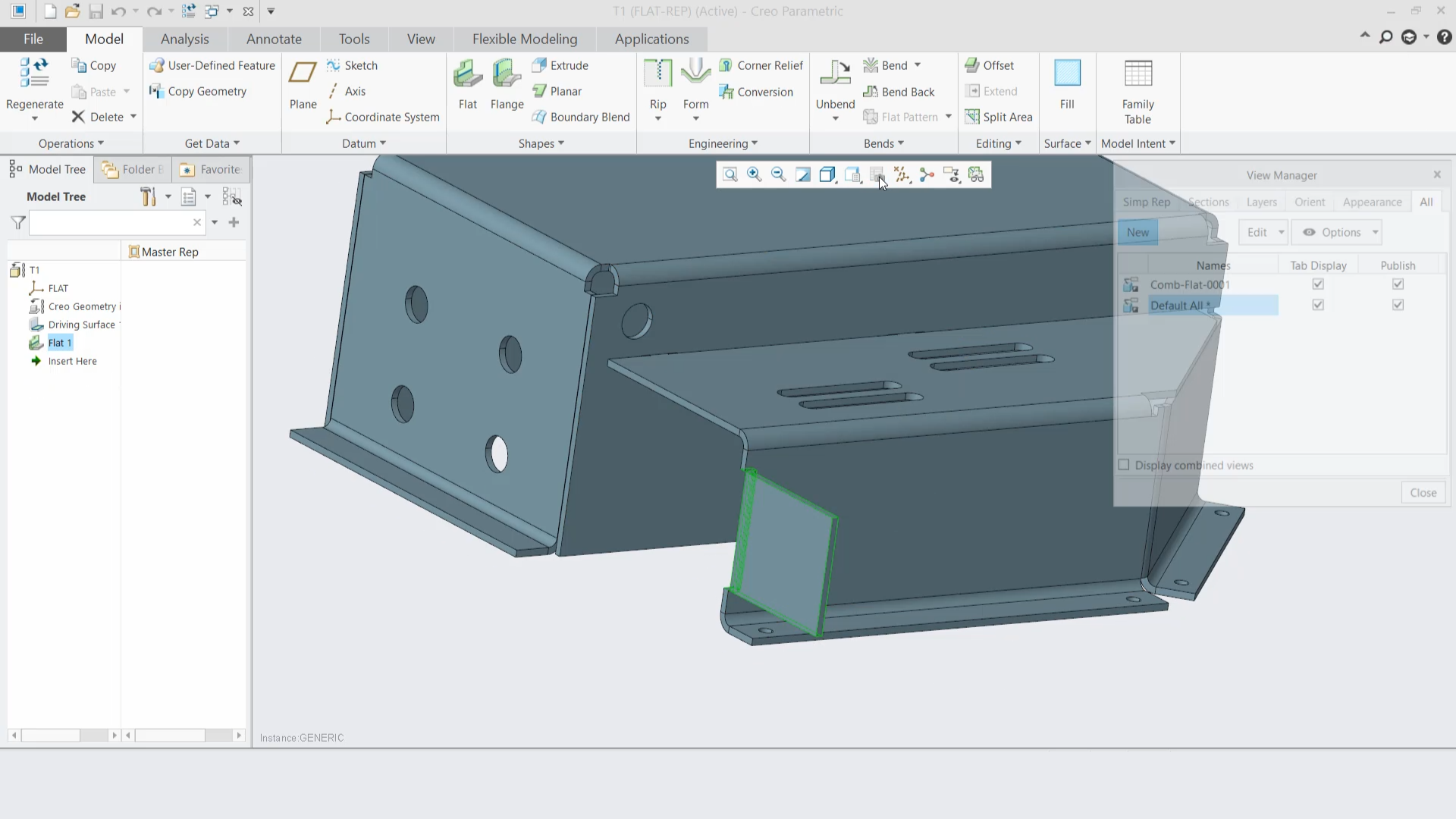Click Split Area tool
This screenshot has height=819, width=1456.
(998, 117)
